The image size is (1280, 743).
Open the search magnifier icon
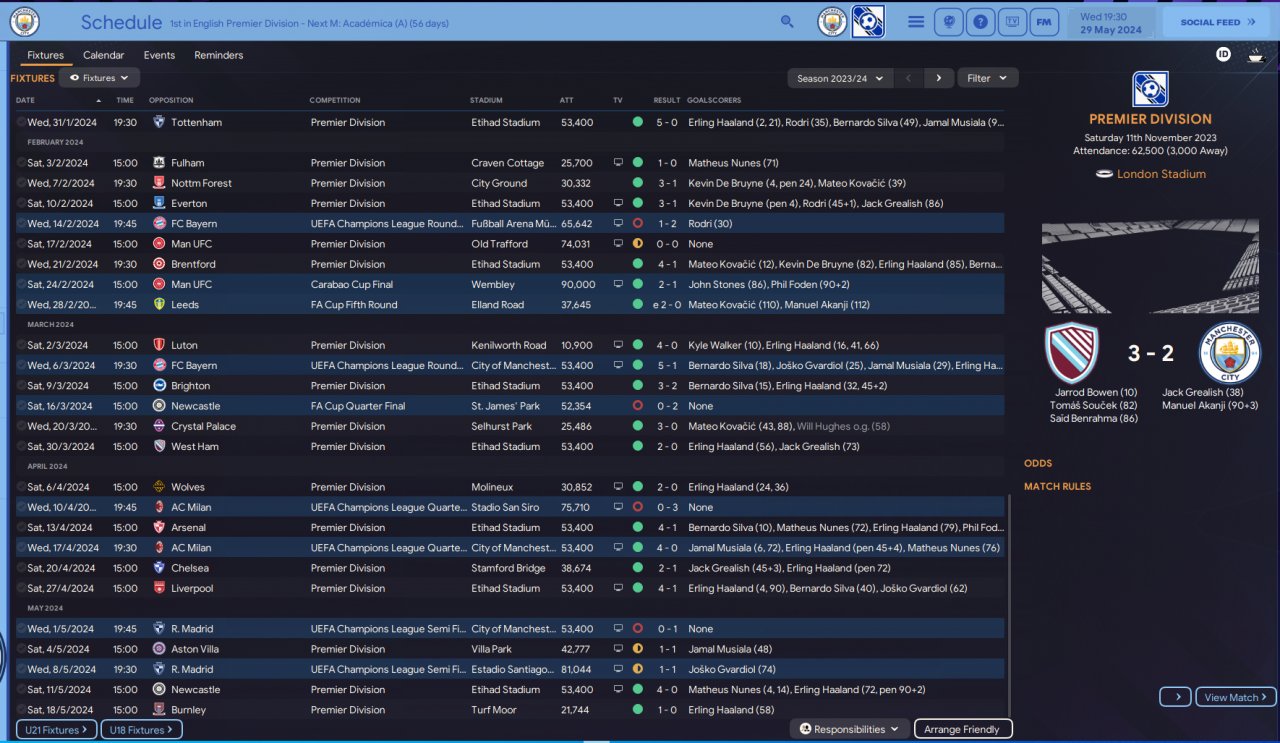(x=787, y=21)
